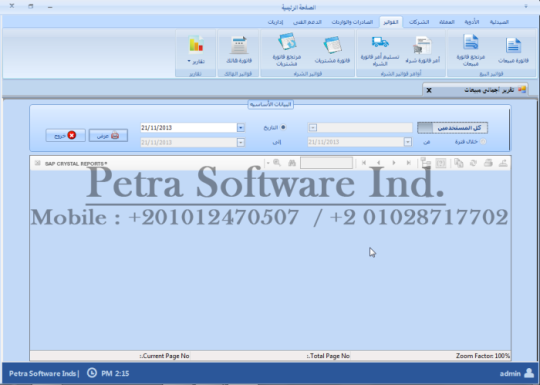The height and width of the screenshot is (385, 540).
Task: Open the active 21/11/2013 date picker dropdown
Action: [241, 128]
